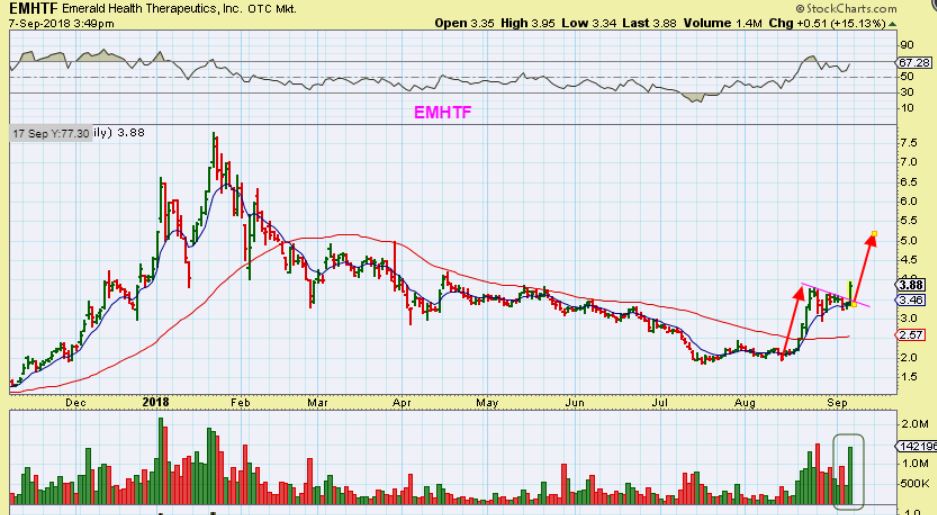Click the High 3.95 value
The width and height of the screenshot is (937, 515).
528,23
